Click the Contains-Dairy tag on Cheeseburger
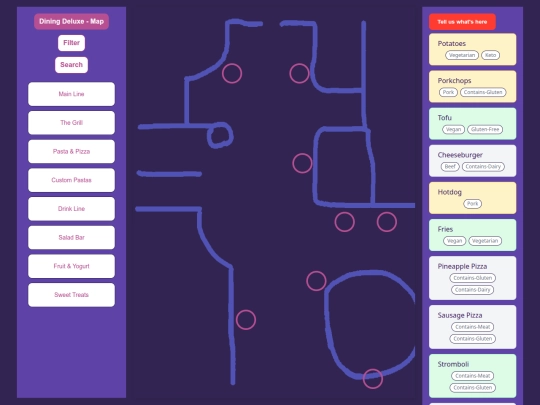 (x=483, y=167)
